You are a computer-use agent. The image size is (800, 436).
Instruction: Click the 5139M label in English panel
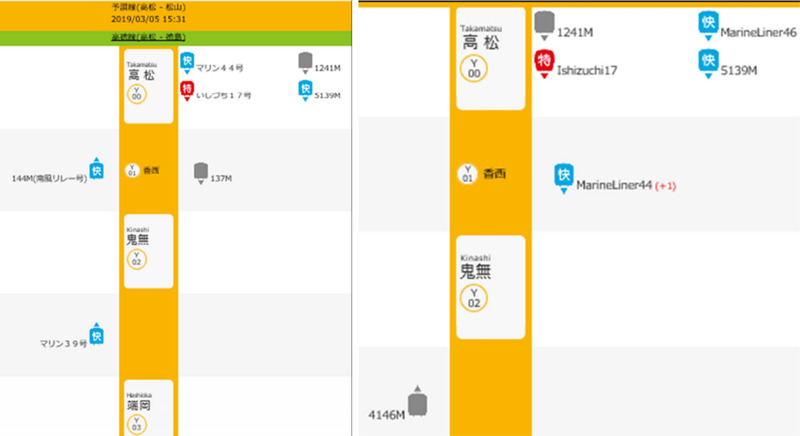tap(739, 70)
